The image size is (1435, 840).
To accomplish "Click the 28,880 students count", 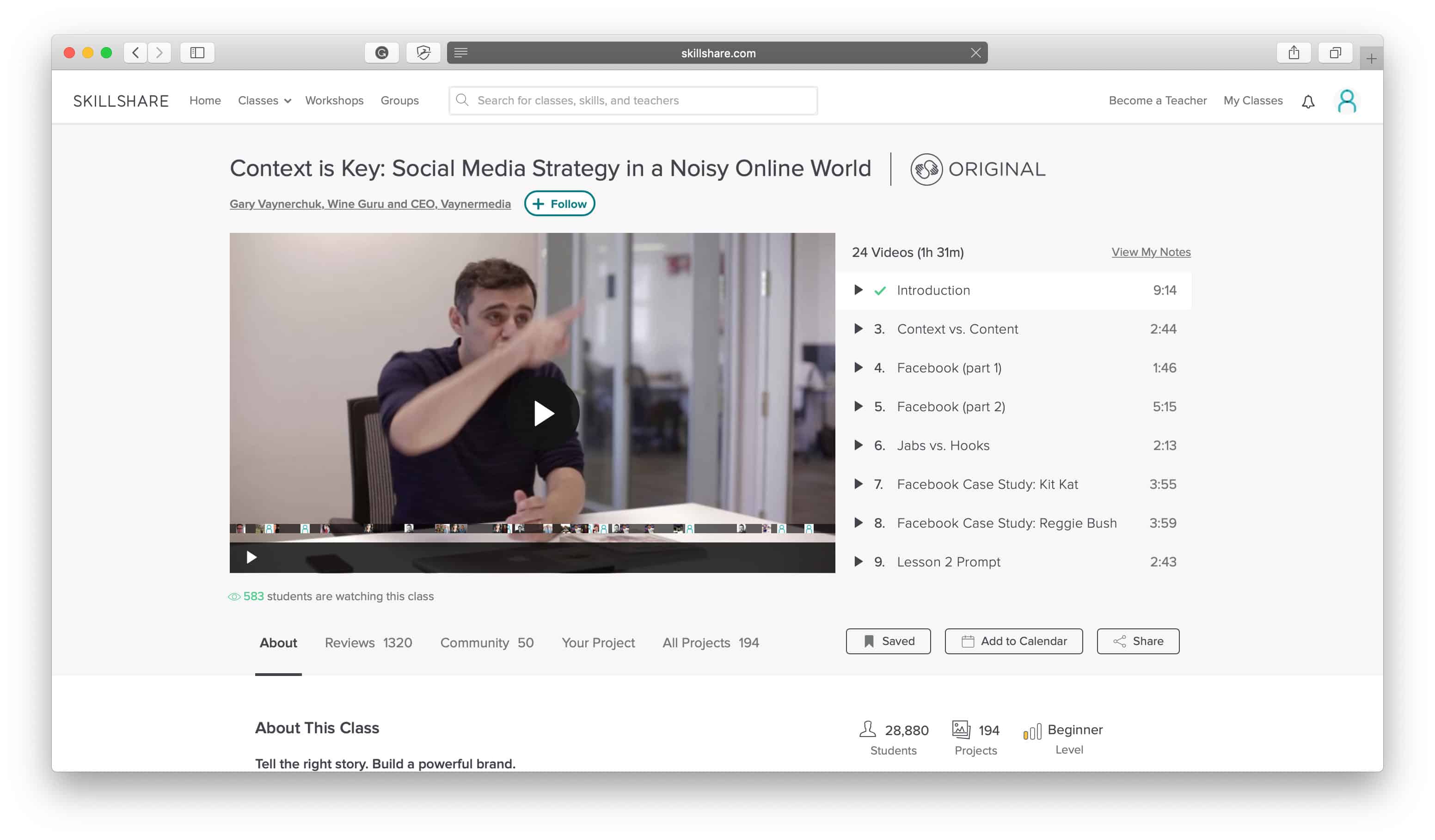I will (907, 731).
